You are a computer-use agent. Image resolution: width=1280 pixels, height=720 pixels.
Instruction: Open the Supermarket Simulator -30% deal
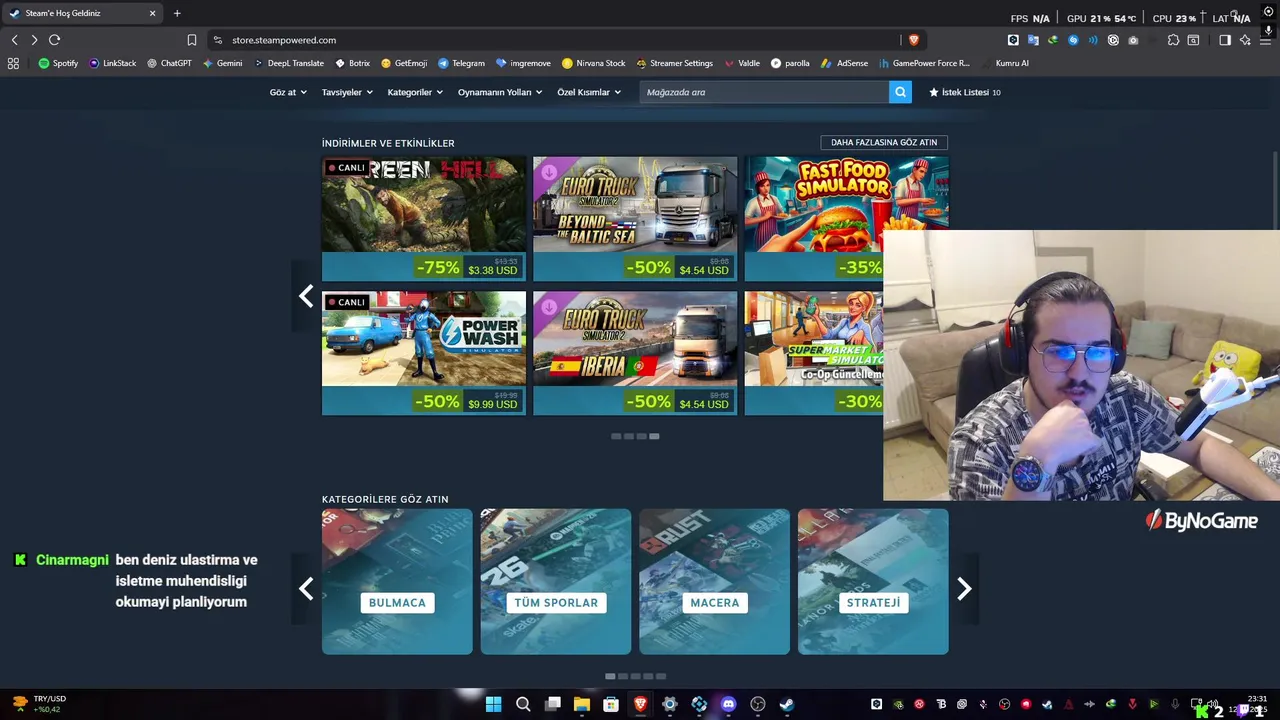pos(814,353)
